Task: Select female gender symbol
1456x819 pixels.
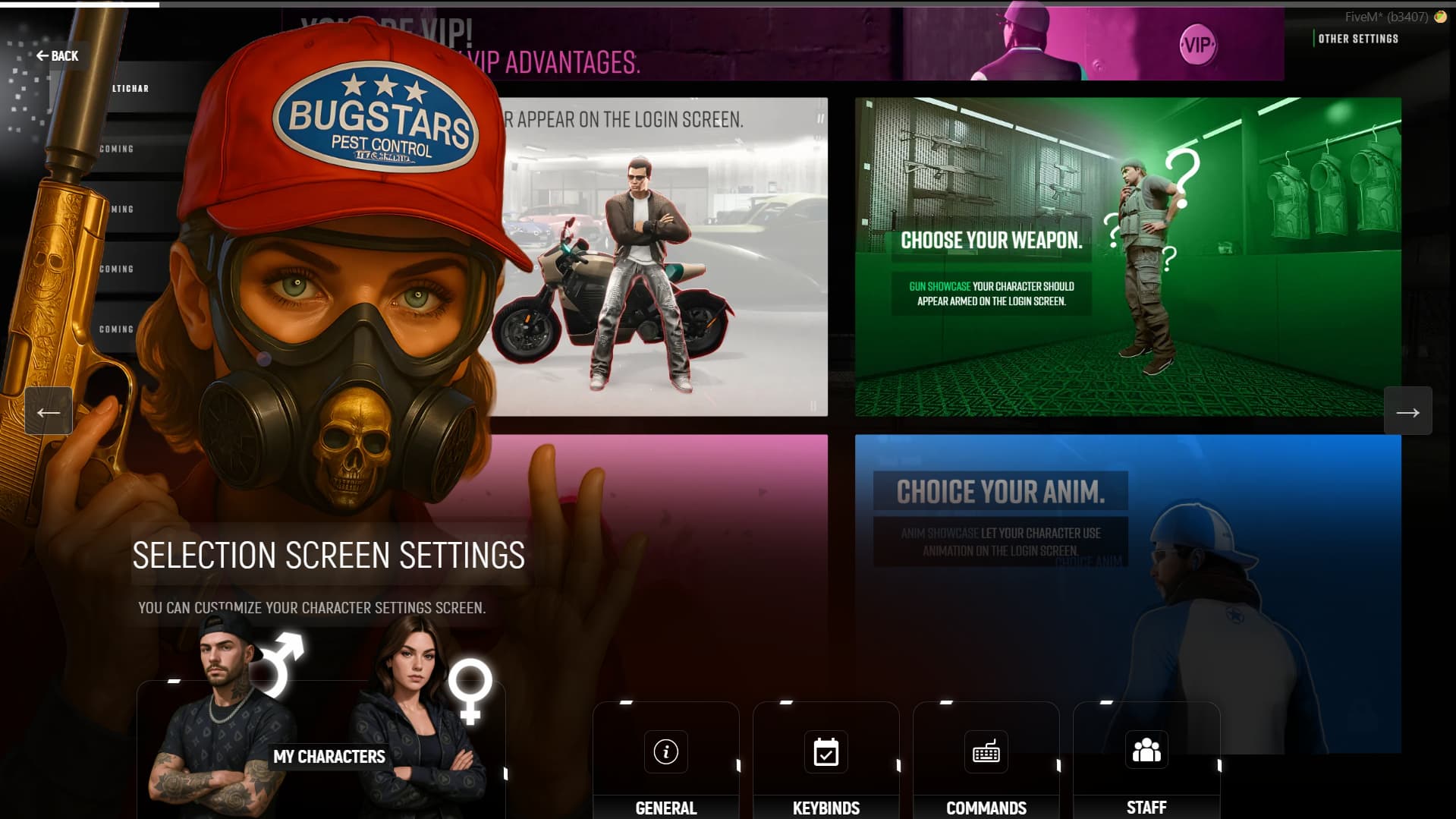Action: coord(470,692)
